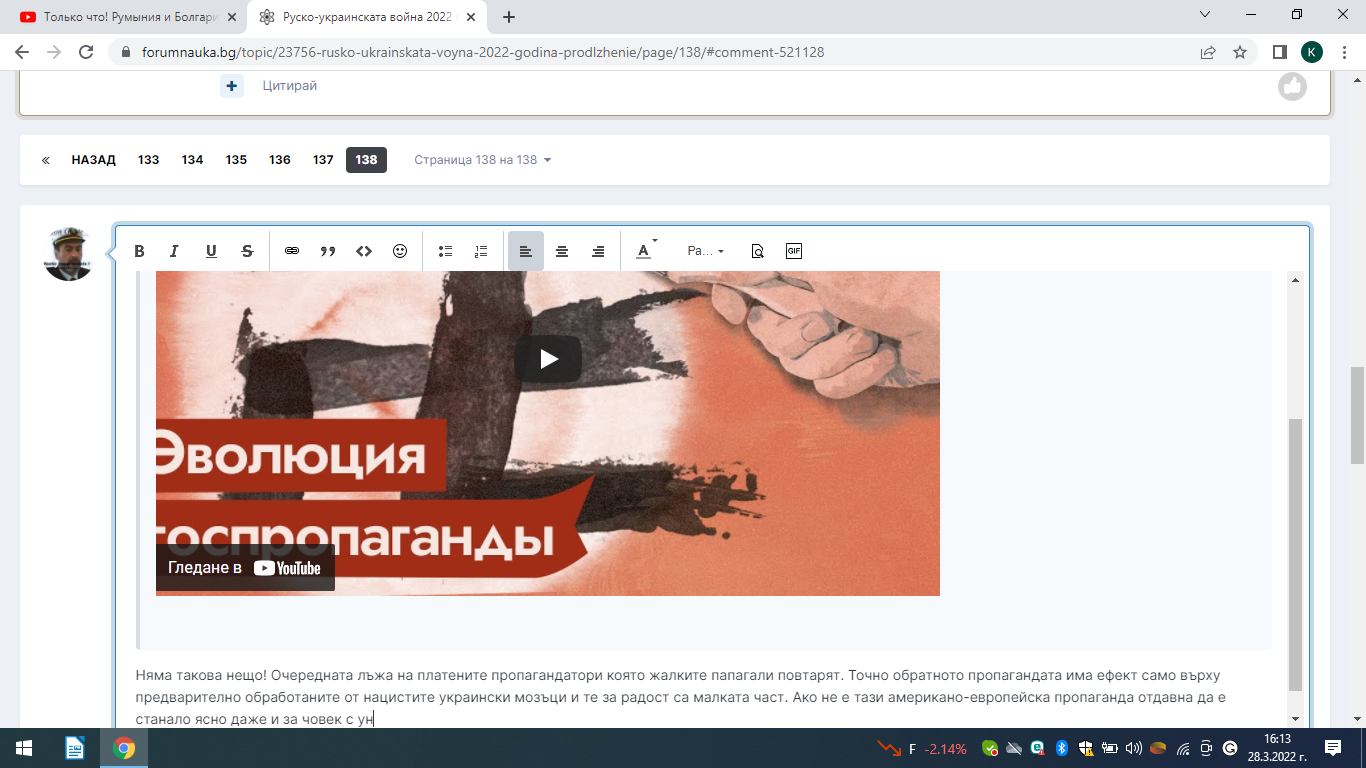Toggle underline formatting
Image resolution: width=1366 pixels, height=768 pixels.
(x=211, y=251)
